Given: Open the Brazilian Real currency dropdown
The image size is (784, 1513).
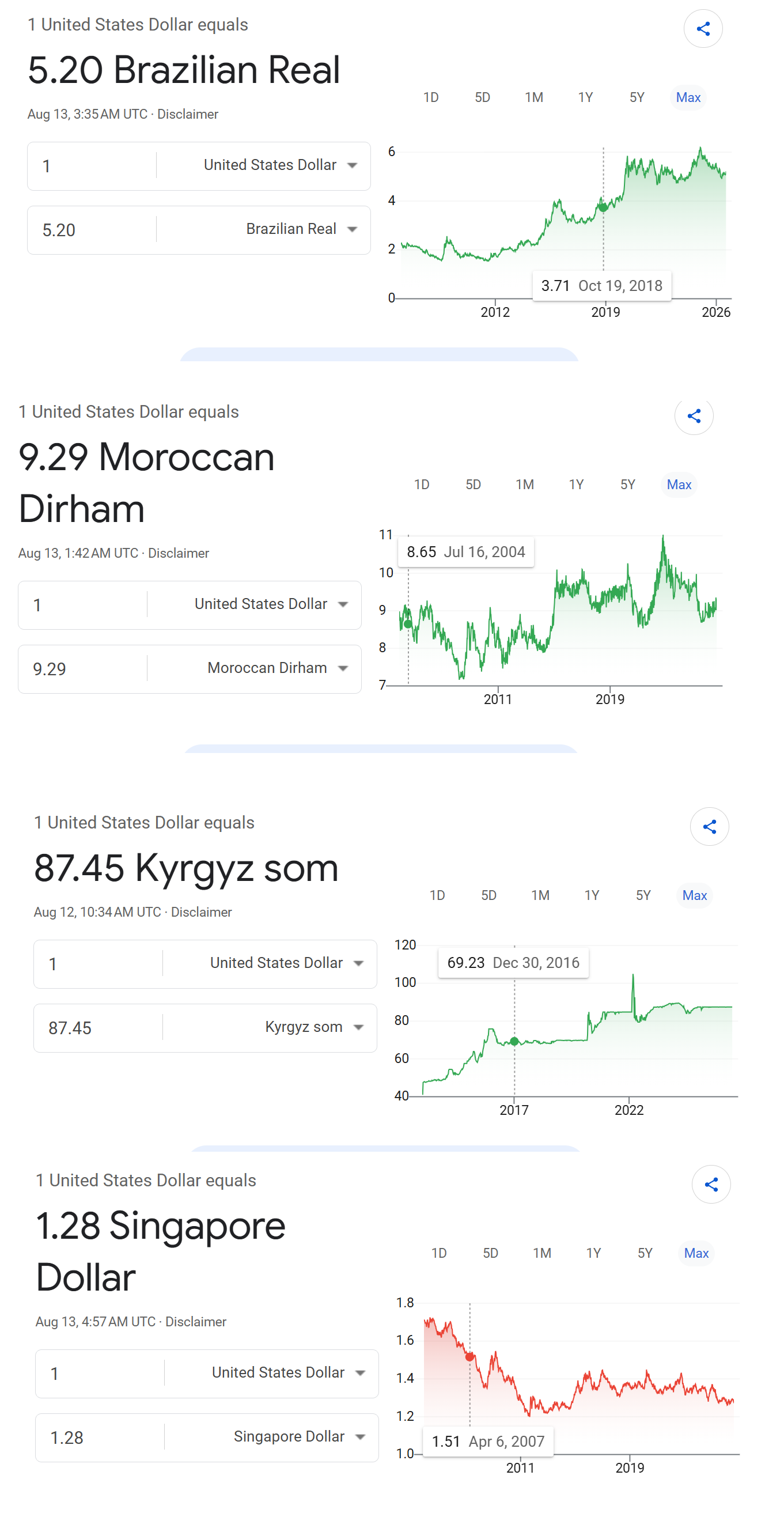Looking at the screenshot, I should pos(300,229).
